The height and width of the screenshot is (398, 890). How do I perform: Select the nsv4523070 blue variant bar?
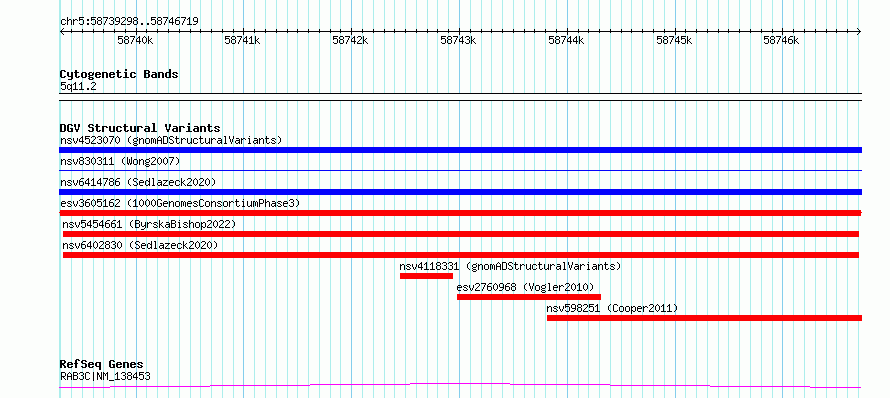tap(460, 150)
